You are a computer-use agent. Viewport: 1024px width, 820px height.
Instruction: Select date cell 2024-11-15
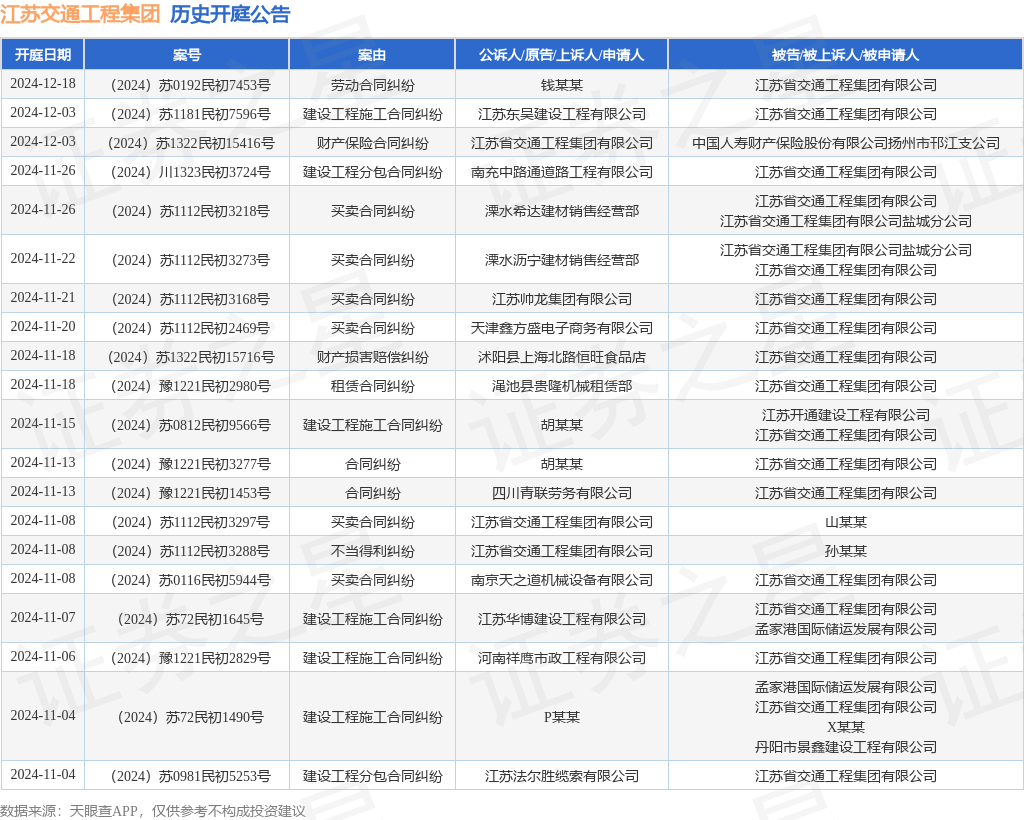pyautogui.click(x=43, y=424)
